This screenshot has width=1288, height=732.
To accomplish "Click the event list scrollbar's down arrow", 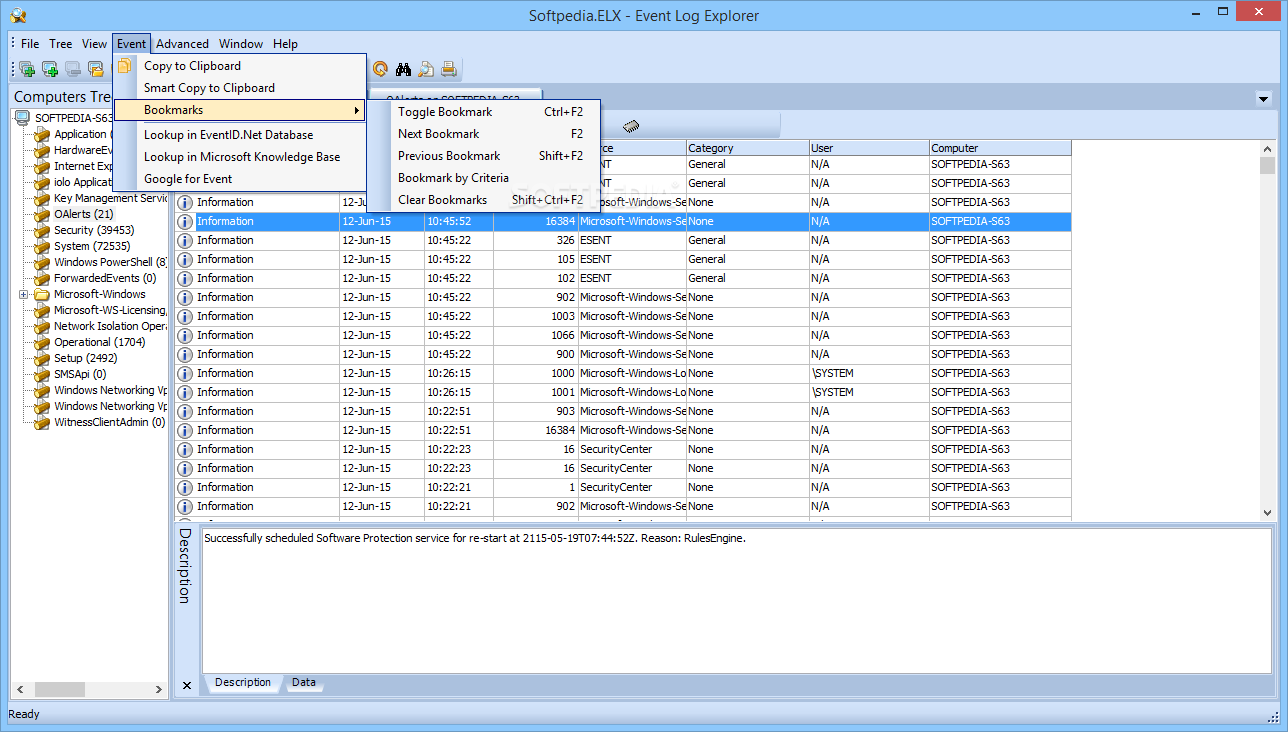I will [1267, 512].
